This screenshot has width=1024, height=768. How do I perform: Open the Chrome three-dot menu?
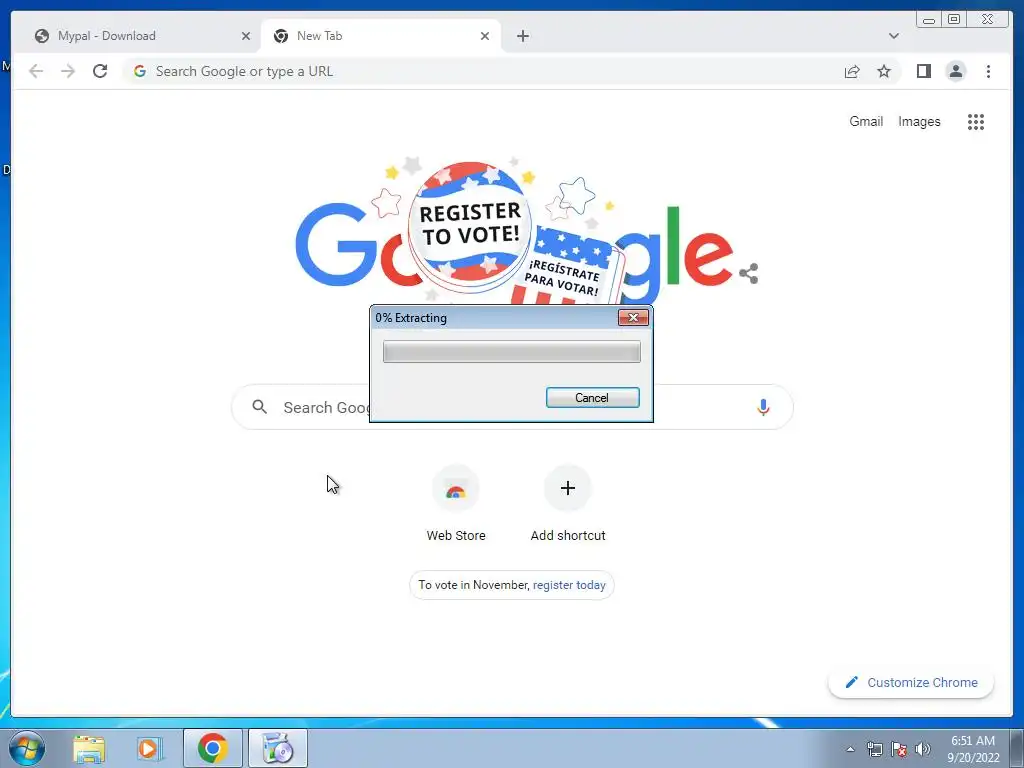[x=988, y=71]
